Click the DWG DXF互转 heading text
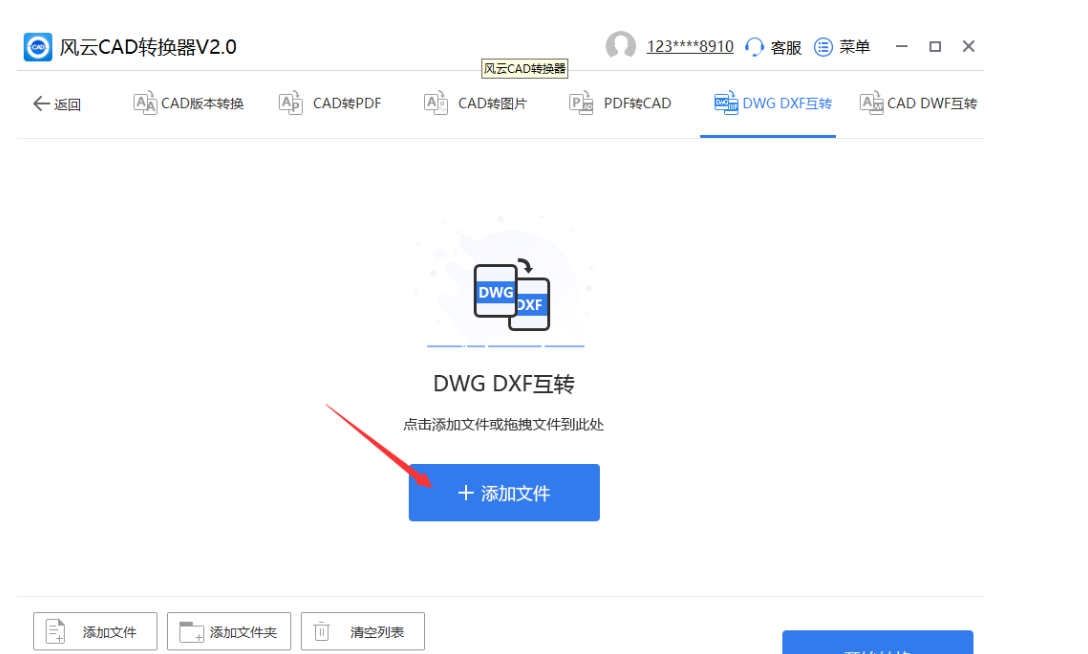This screenshot has width=1088, height=654. point(504,384)
